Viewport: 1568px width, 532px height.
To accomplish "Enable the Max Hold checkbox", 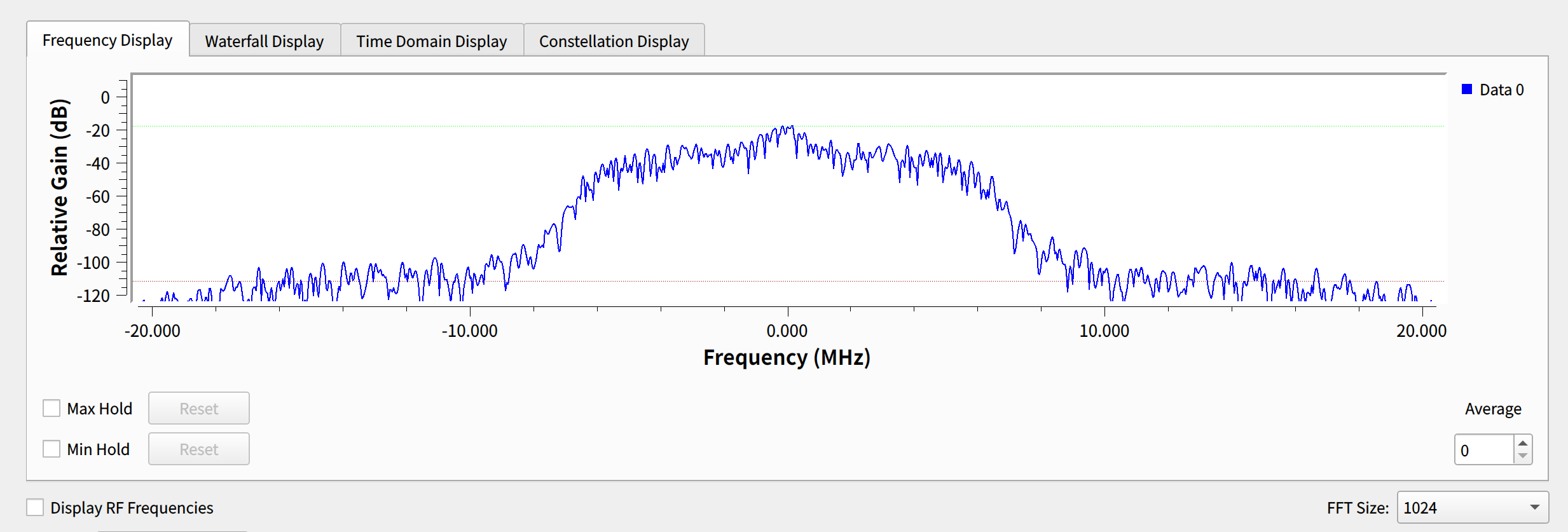I will tap(52, 408).
